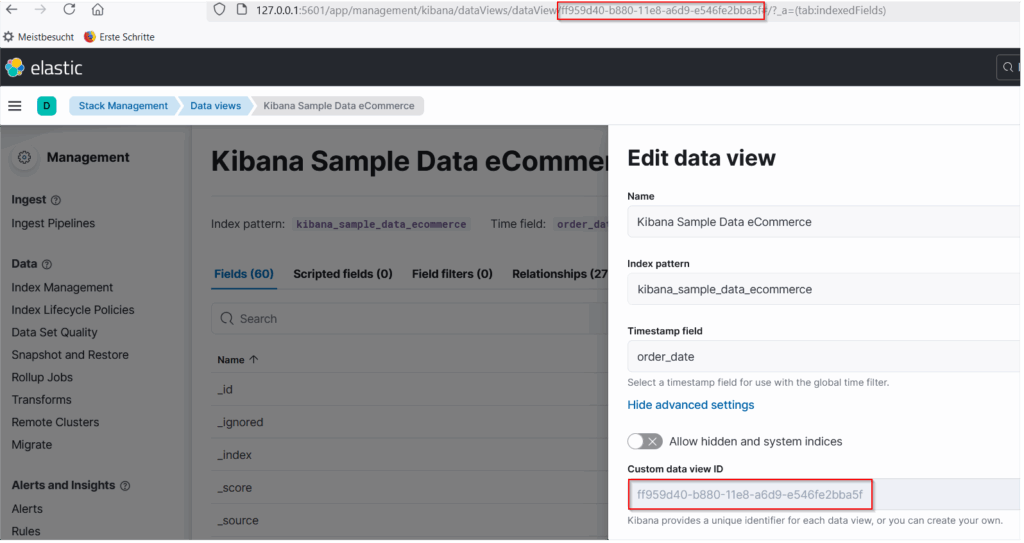Open Index Lifecycle Policies
This screenshot has height=543, width=1024.
coord(72,310)
